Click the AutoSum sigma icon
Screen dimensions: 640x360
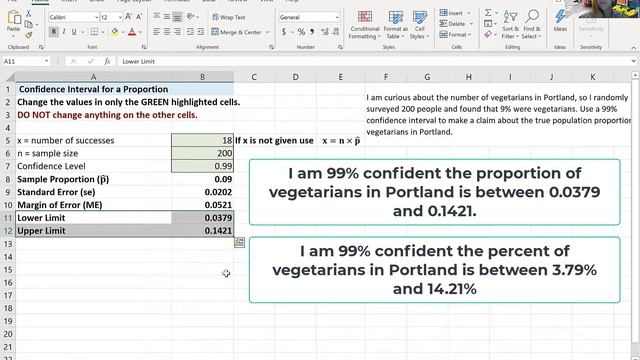point(488,13)
